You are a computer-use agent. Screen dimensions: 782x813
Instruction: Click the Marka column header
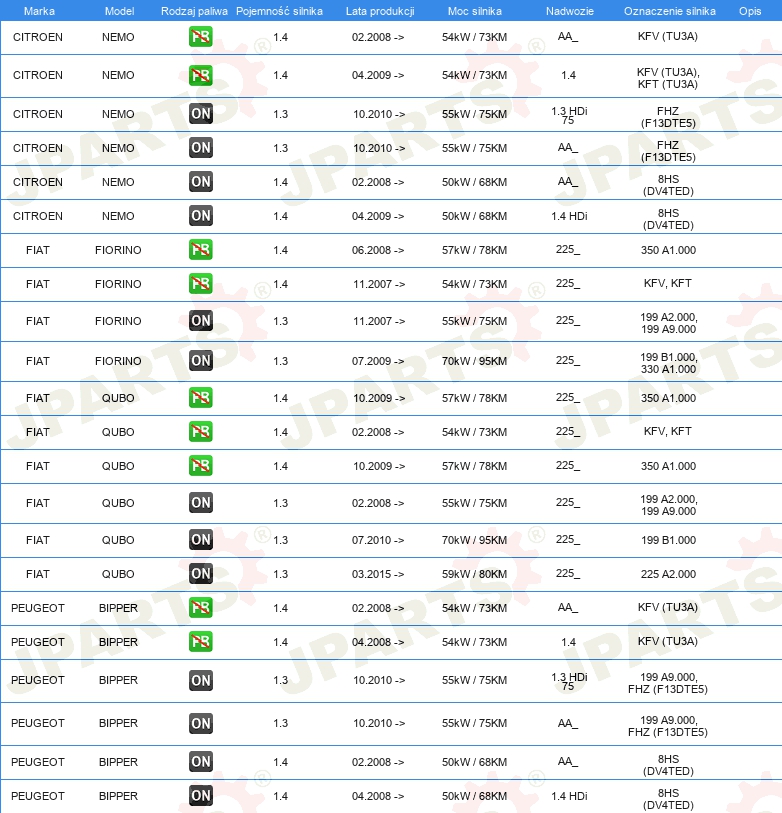39,11
